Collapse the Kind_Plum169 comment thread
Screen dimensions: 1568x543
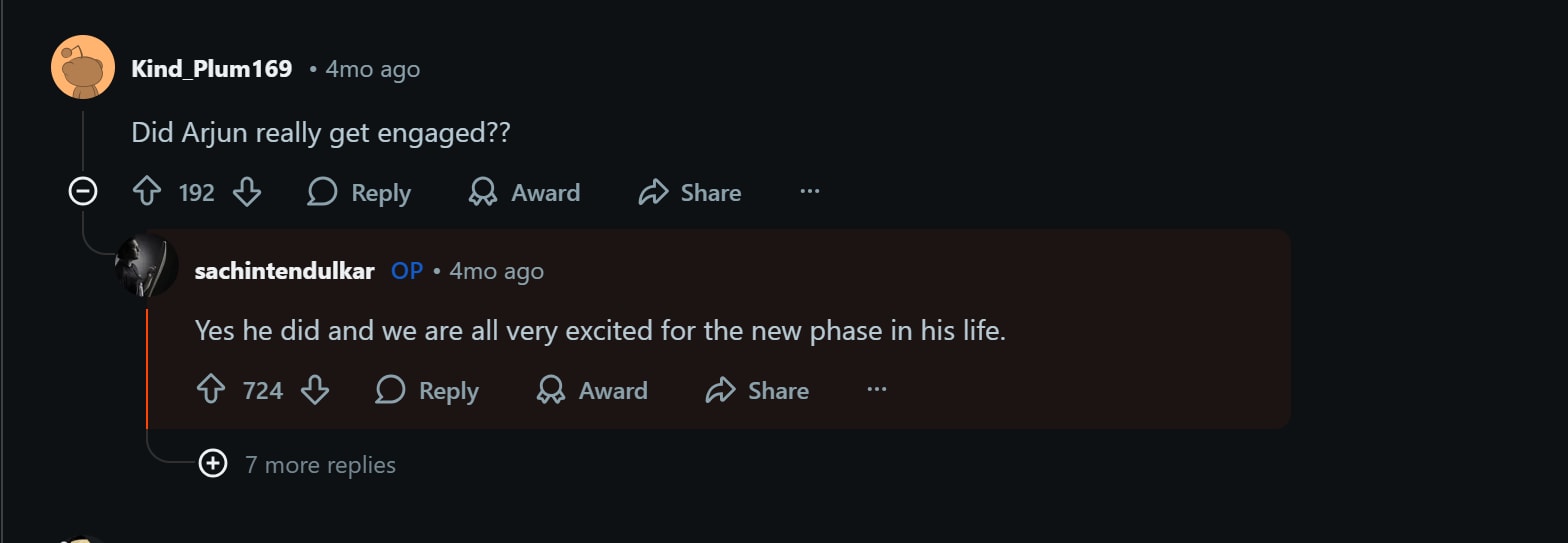tap(82, 190)
